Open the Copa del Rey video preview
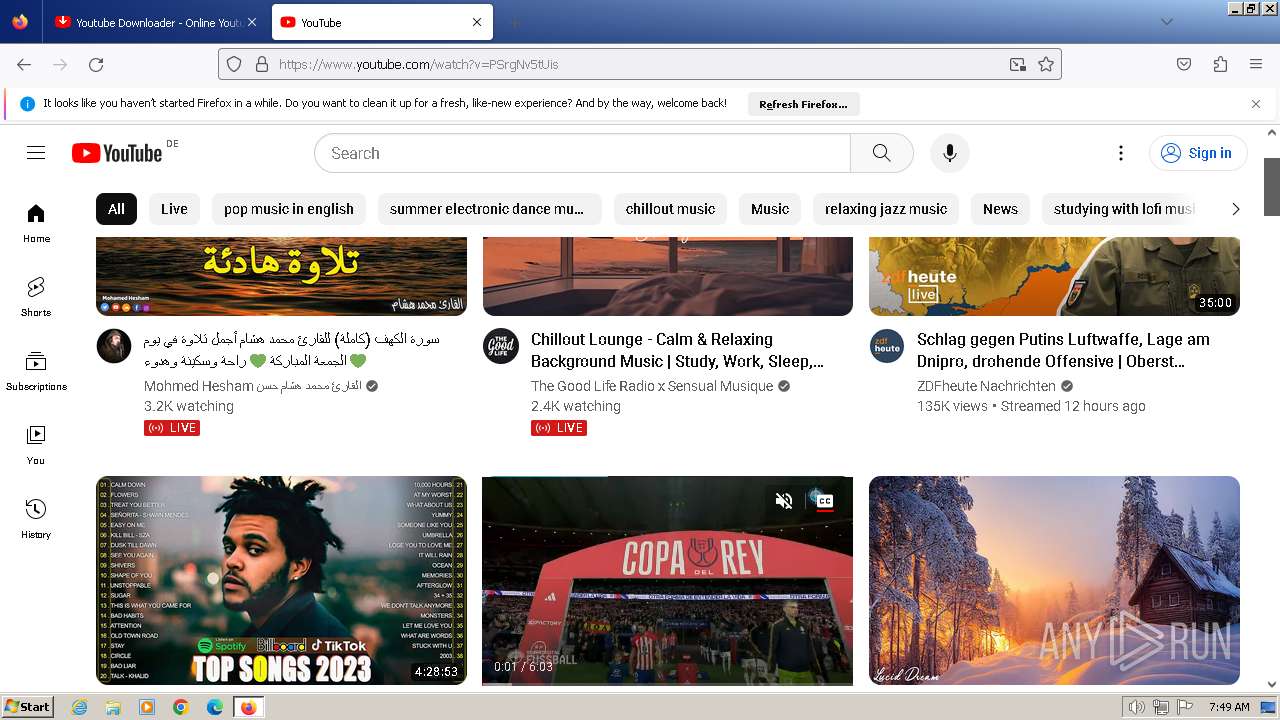The height and width of the screenshot is (720, 1280). (667, 580)
